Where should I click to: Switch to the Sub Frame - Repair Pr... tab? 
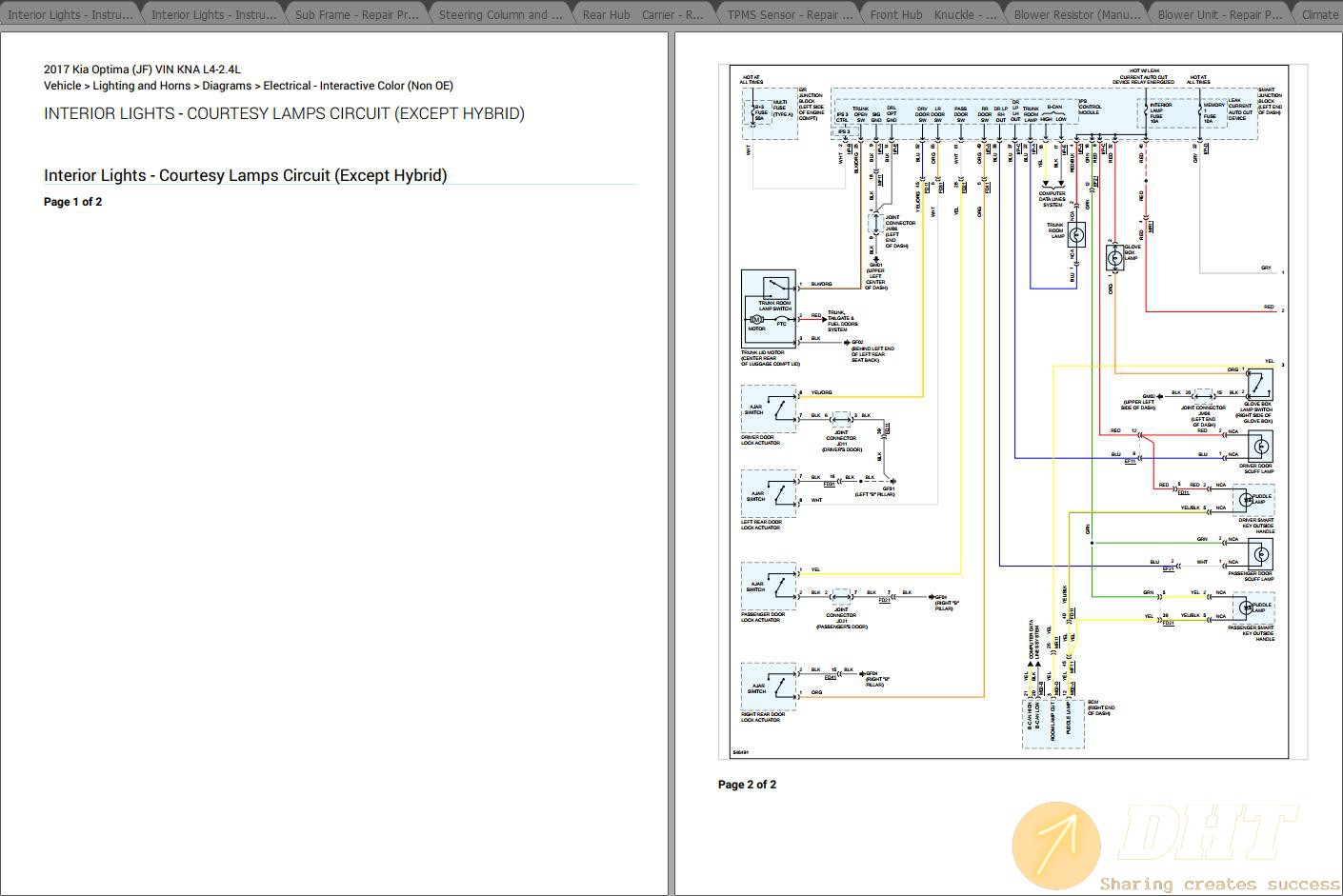pos(359,14)
